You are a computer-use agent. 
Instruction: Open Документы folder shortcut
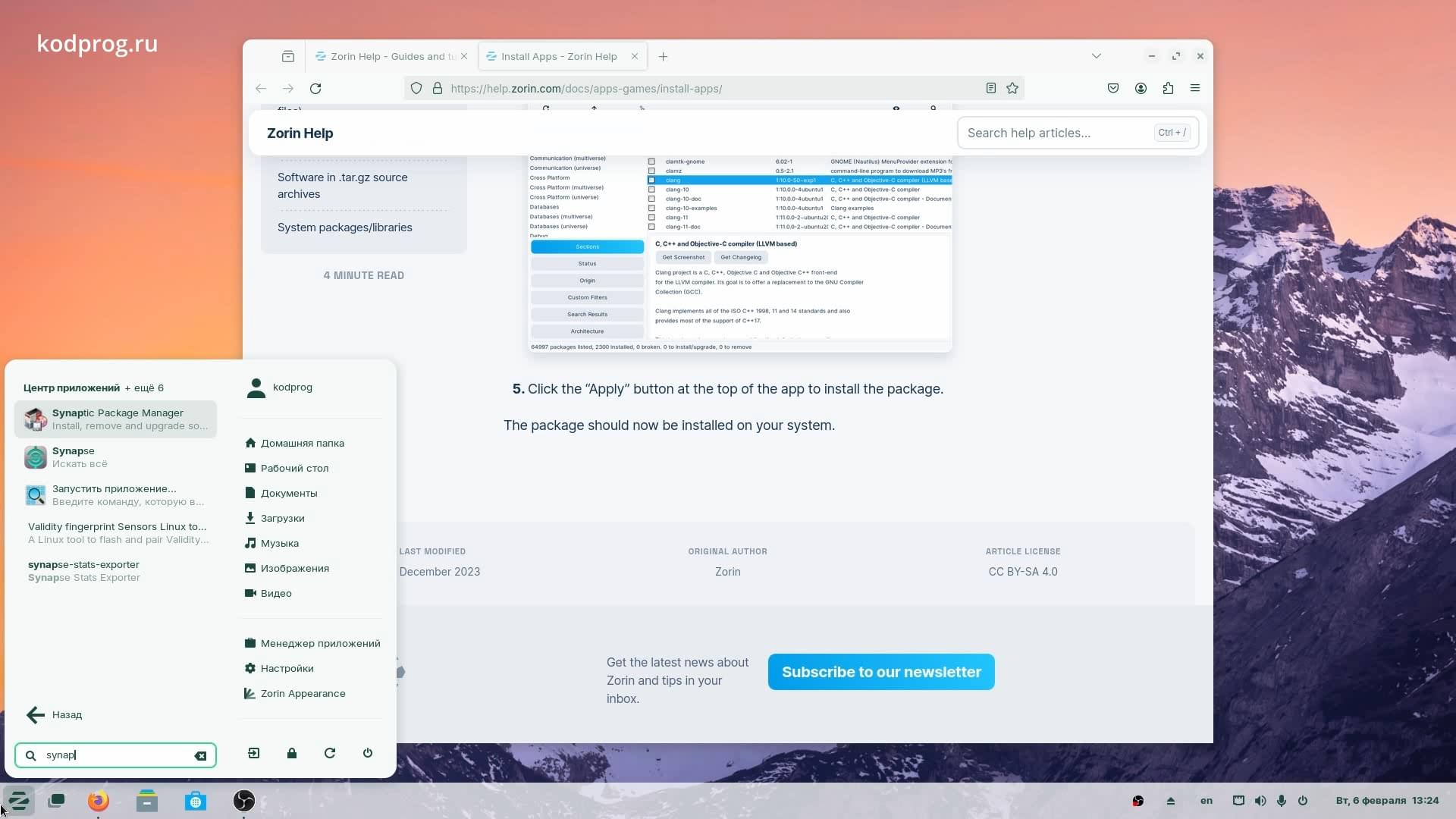tap(281, 493)
